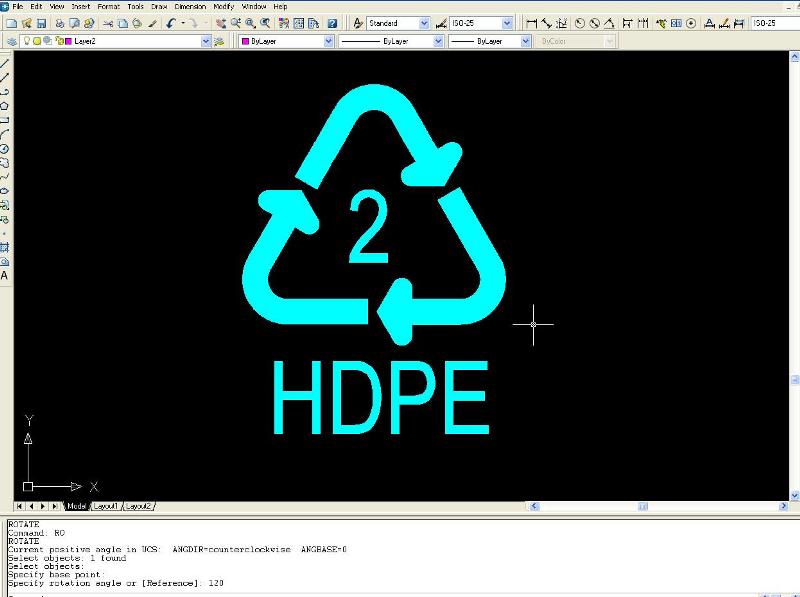This screenshot has width=800, height=597.
Task: Click the ISO-25 field on the far-right Dimension toolbar
Action: click(x=775, y=23)
